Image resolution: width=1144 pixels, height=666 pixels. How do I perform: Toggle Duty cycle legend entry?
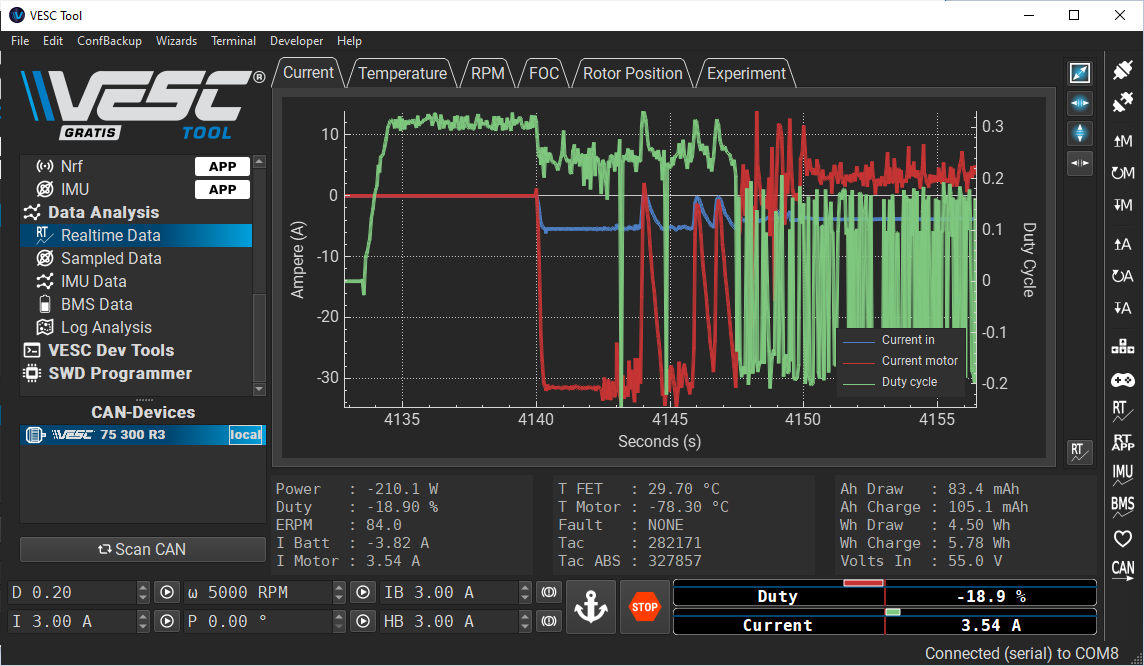pyautogui.click(x=890, y=382)
